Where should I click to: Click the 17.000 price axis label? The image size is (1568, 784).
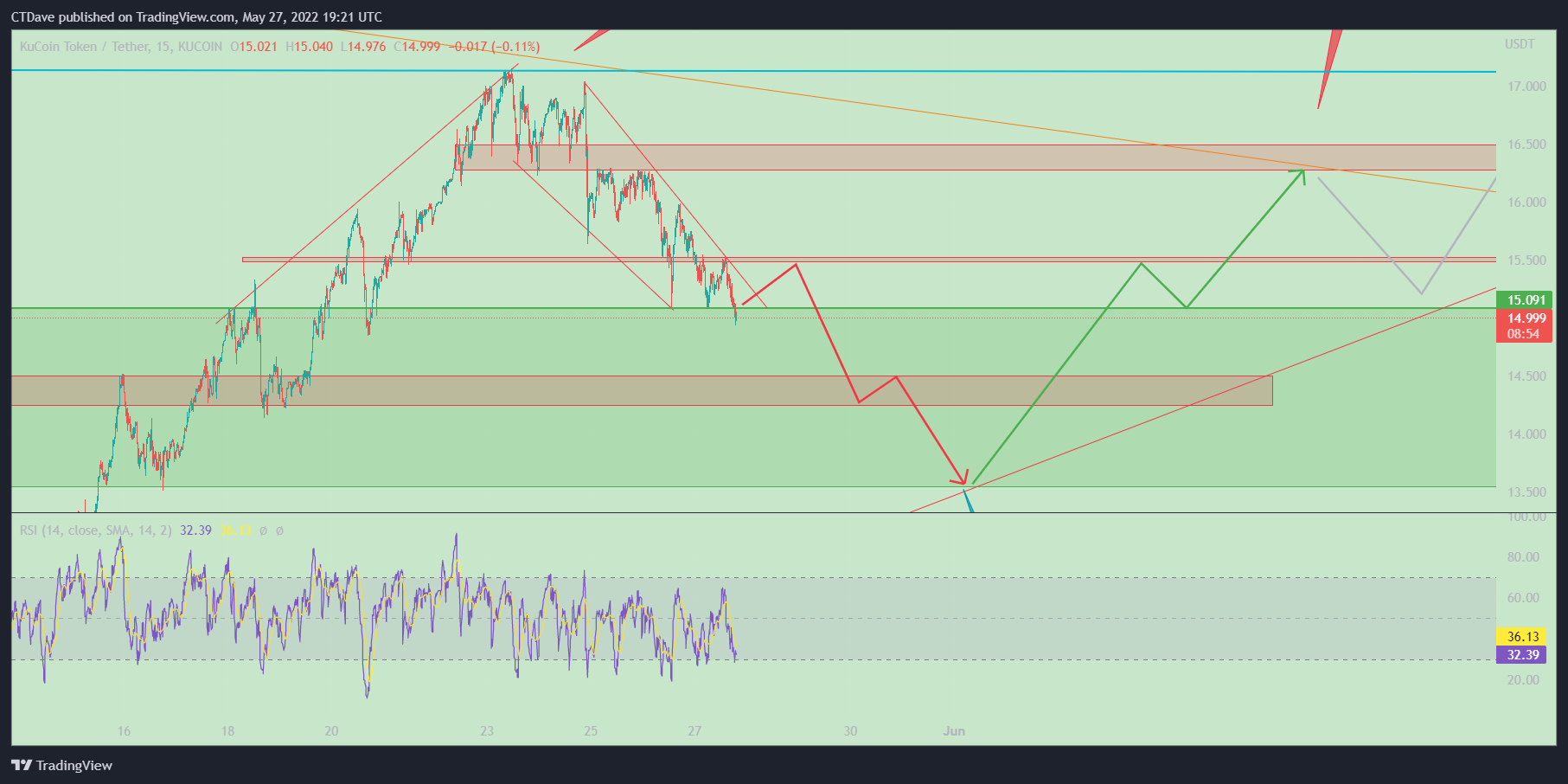(x=1526, y=87)
